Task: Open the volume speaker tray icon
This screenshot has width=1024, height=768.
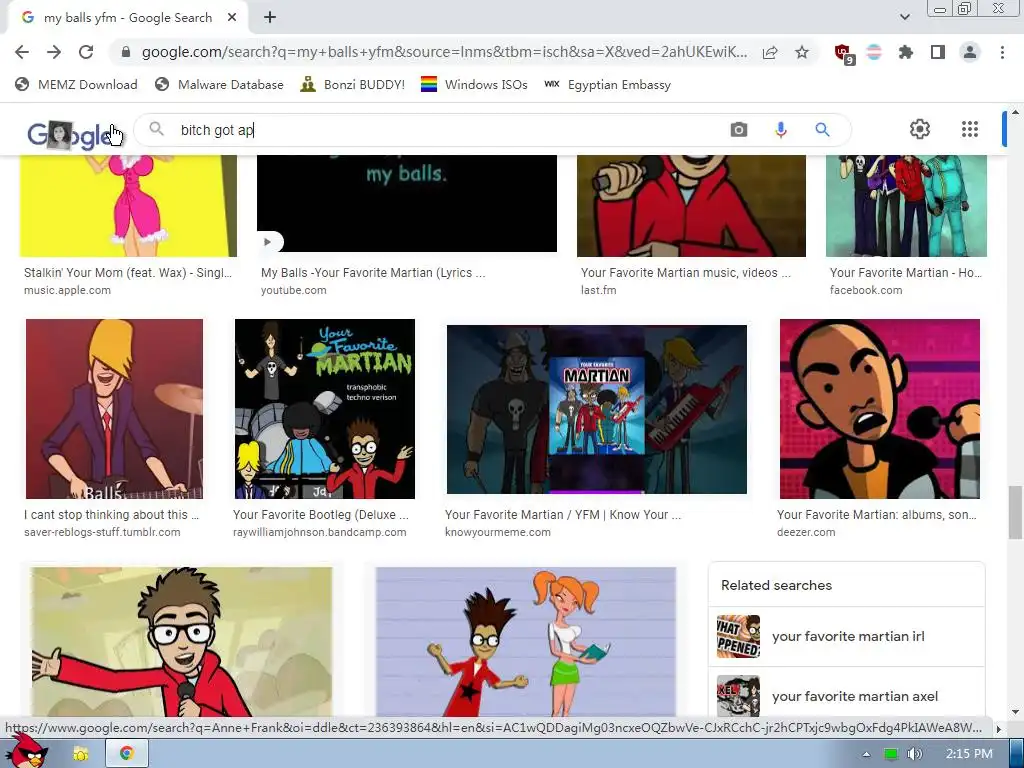Action: [x=915, y=754]
